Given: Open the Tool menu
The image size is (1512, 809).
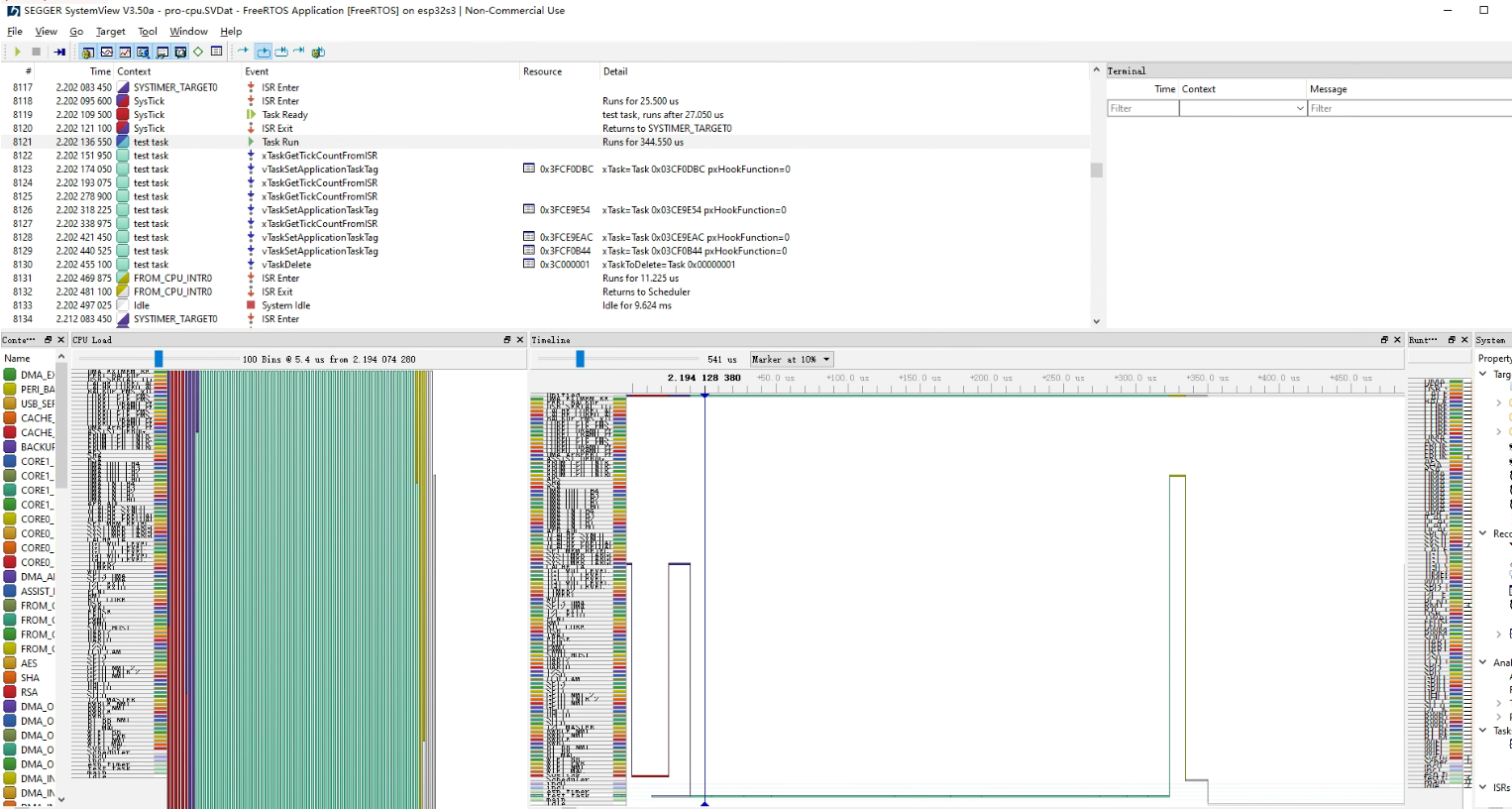Looking at the screenshot, I should (x=148, y=32).
